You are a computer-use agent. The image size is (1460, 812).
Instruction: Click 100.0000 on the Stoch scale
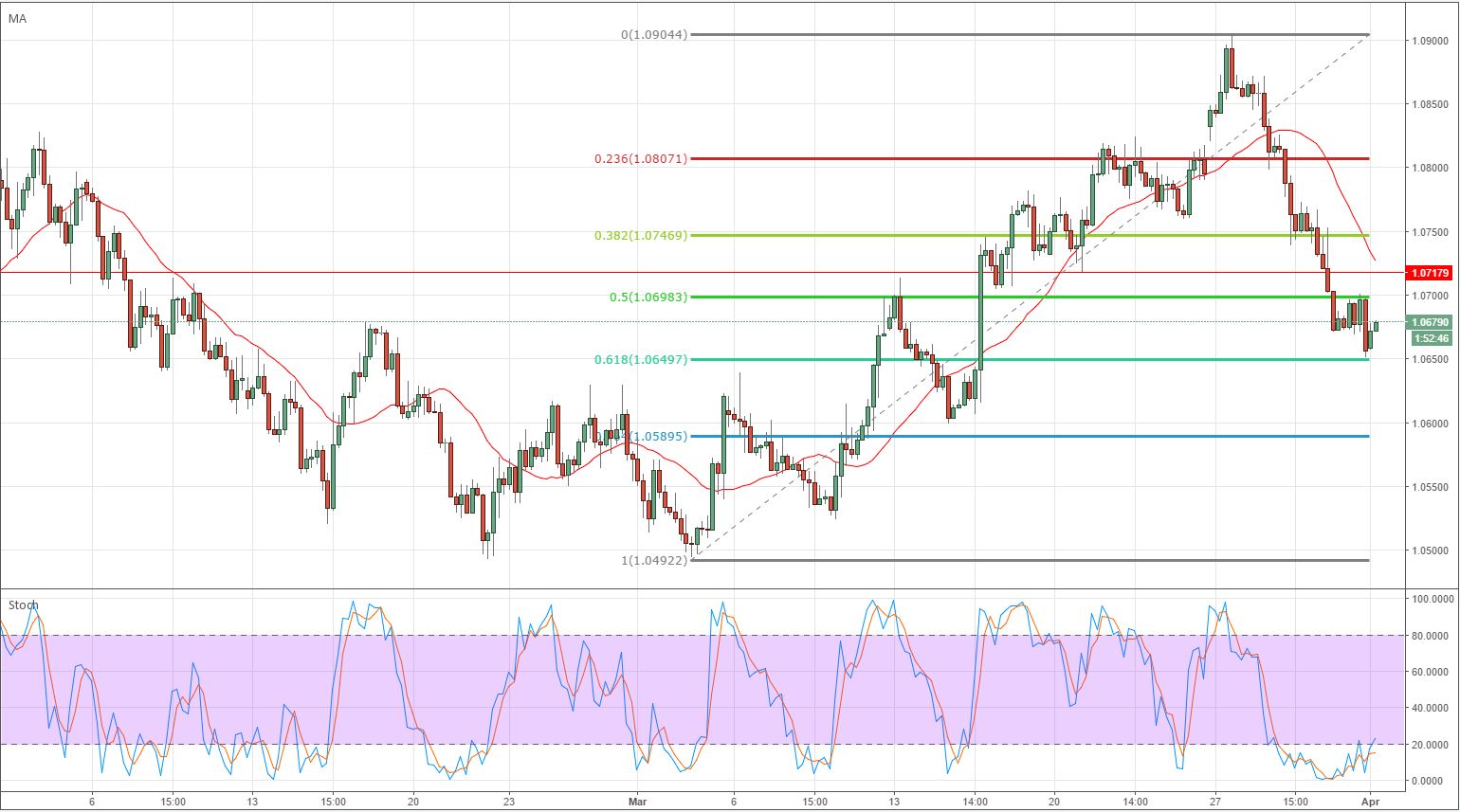point(1433,600)
